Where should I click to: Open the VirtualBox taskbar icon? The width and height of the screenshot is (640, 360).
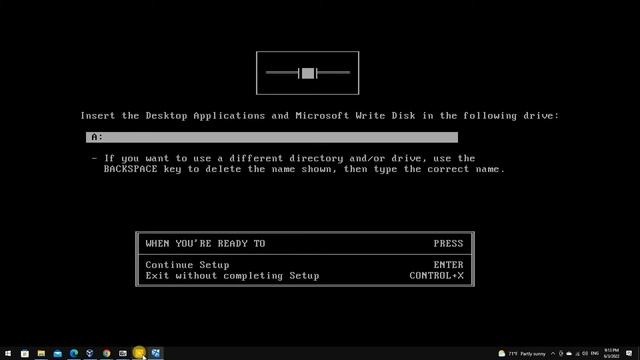tap(90, 353)
